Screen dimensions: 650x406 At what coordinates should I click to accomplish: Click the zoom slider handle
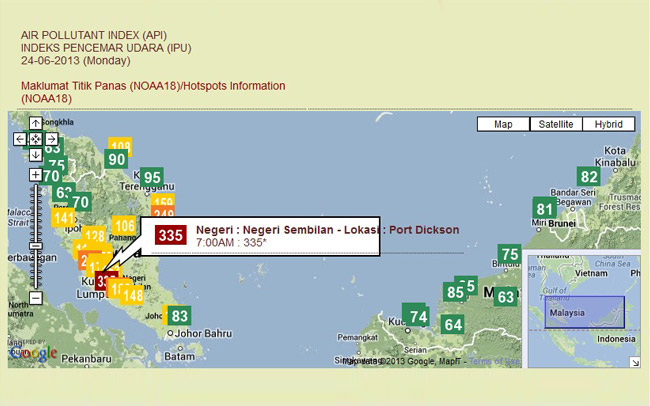35,245
